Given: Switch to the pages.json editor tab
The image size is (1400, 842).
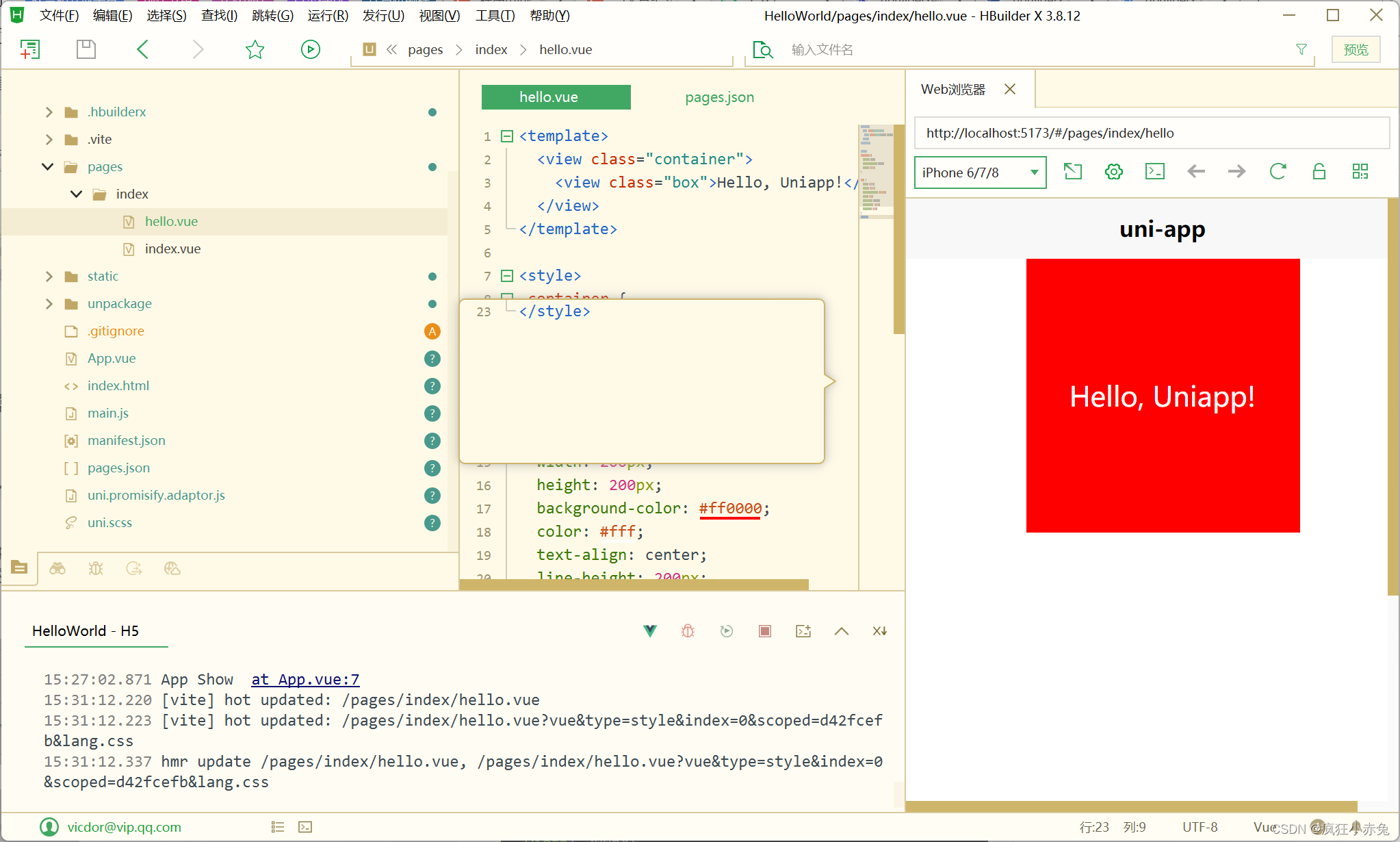Looking at the screenshot, I should 719,97.
